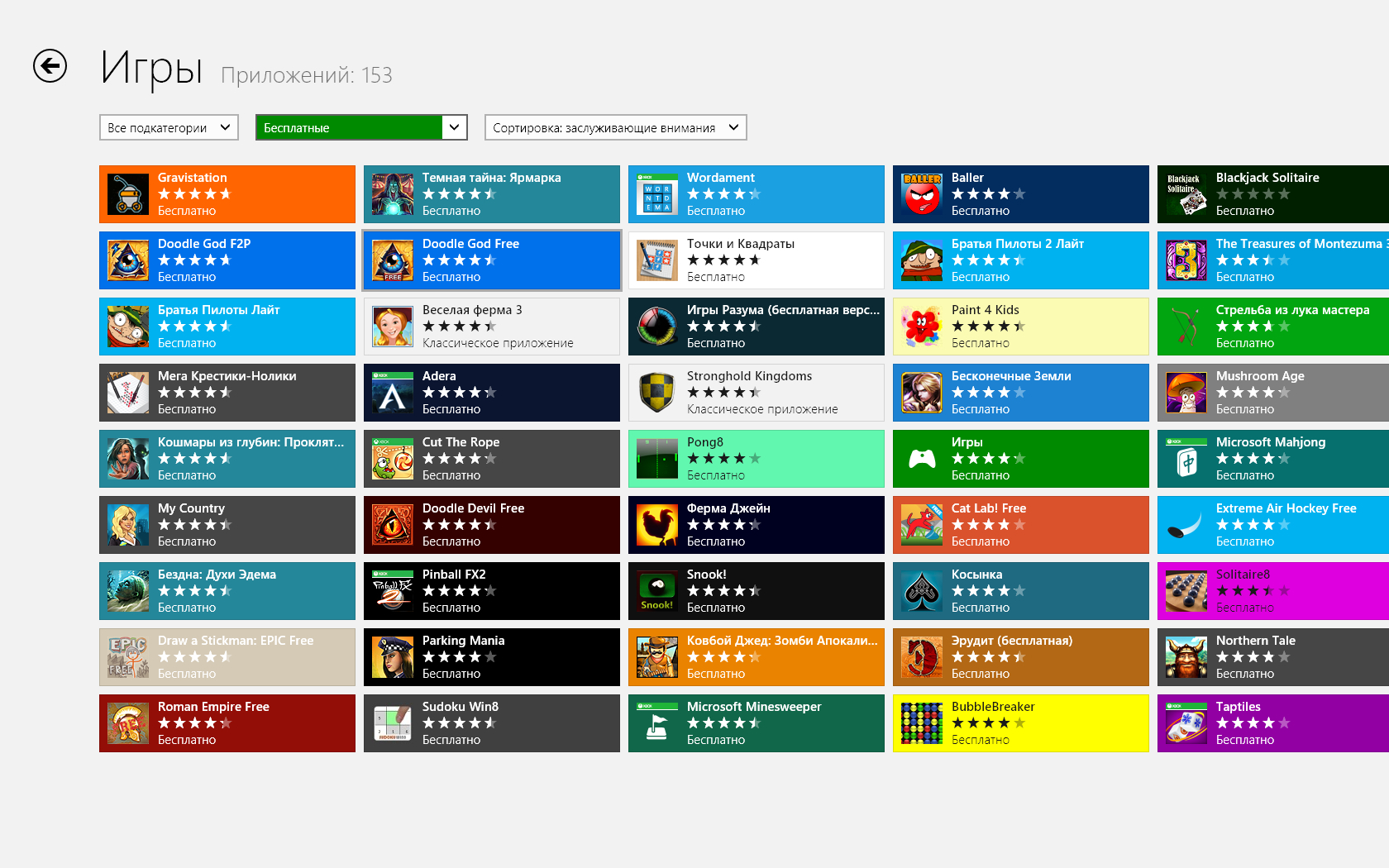
Task: Open the Темная тайна: Ярмарка tile
Action: (x=492, y=194)
